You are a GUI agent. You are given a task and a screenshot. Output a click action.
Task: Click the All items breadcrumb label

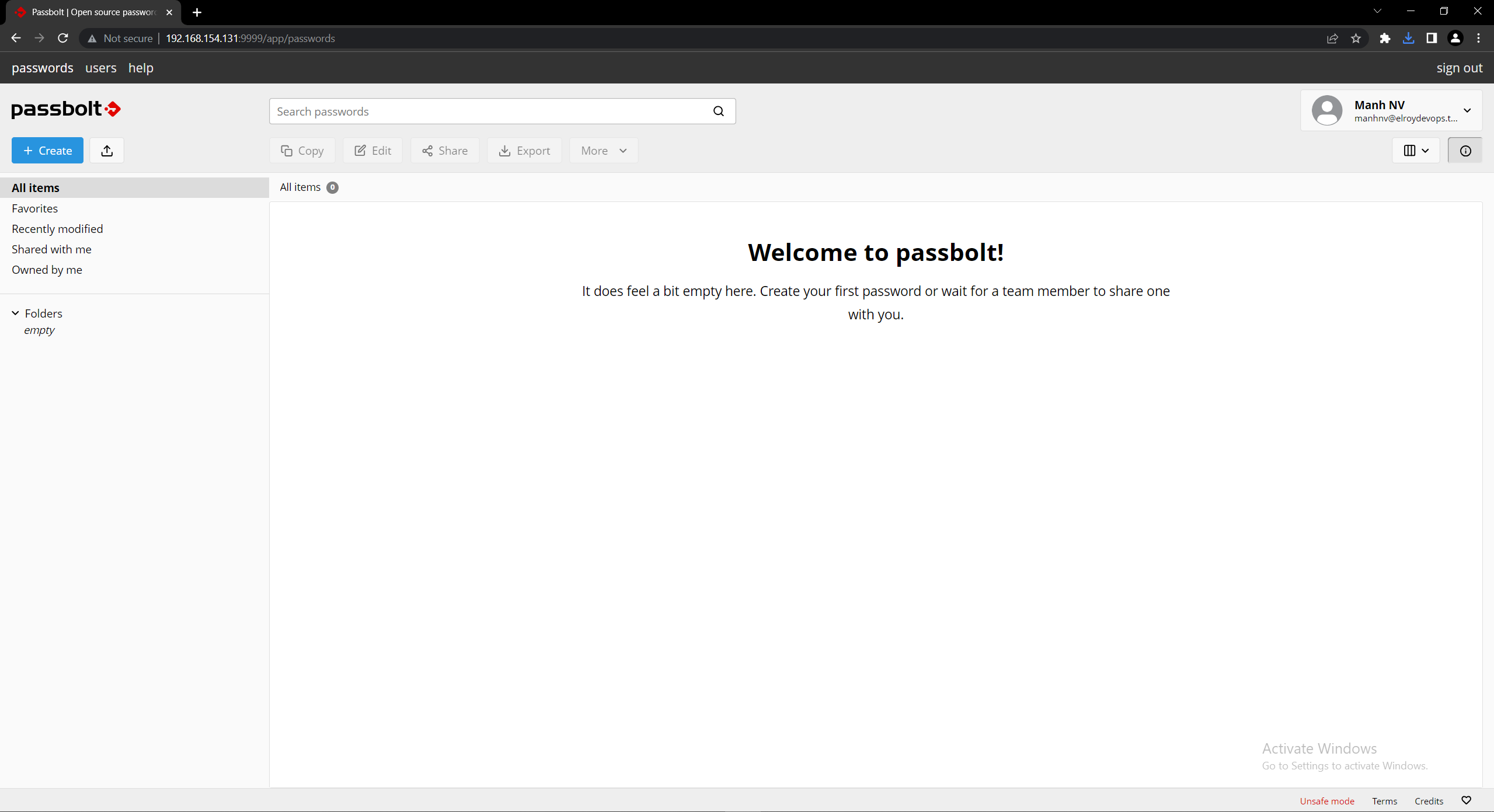300,187
